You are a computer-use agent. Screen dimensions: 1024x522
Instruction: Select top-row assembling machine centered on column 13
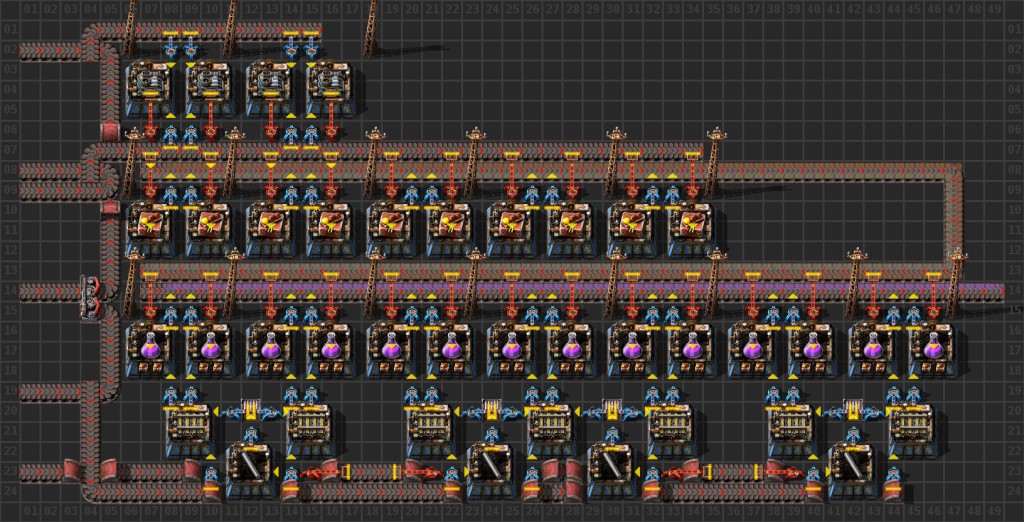270,90
